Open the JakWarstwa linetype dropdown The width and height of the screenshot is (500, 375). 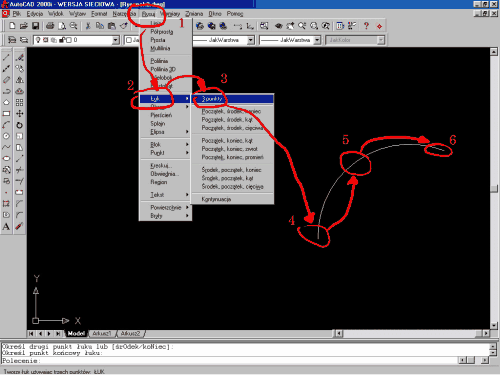tap(251, 40)
